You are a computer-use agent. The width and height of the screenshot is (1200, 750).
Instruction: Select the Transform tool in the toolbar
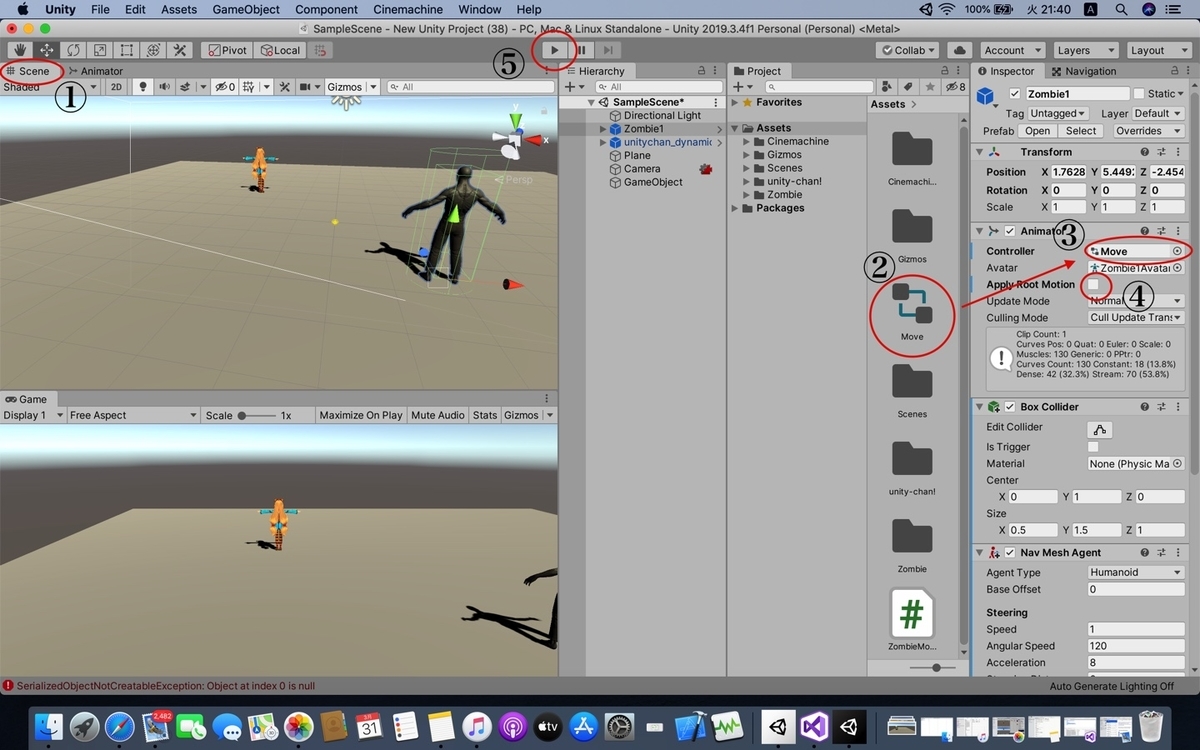click(153, 50)
